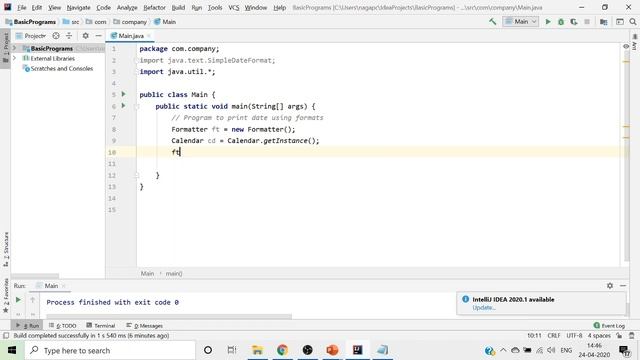Click the 4 spaces indent selector

click(x=599, y=336)
